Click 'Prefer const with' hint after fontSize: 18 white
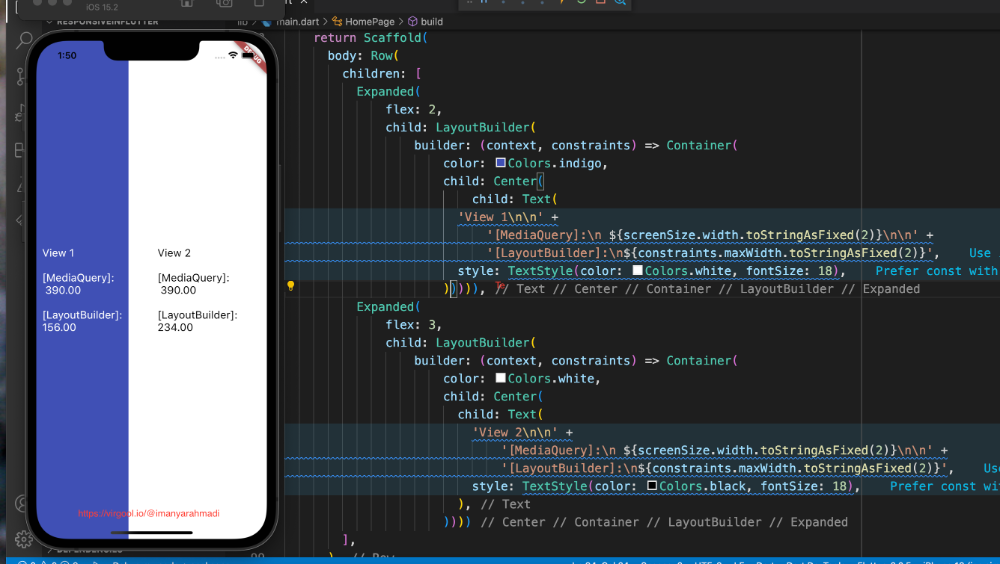The width and height of the screenshot is (1000, 564). (936, 271)
